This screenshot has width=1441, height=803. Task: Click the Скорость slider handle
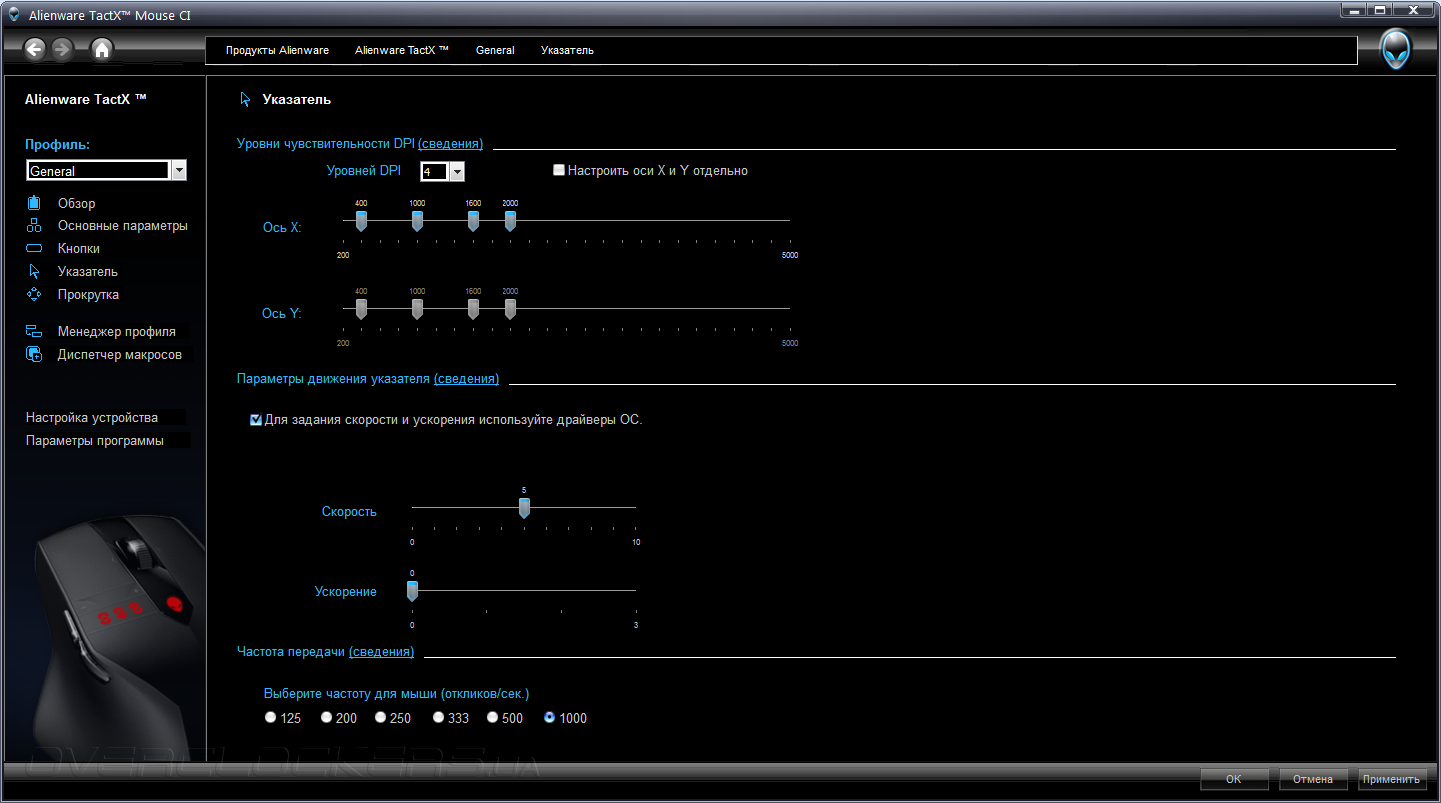(524, 507)
